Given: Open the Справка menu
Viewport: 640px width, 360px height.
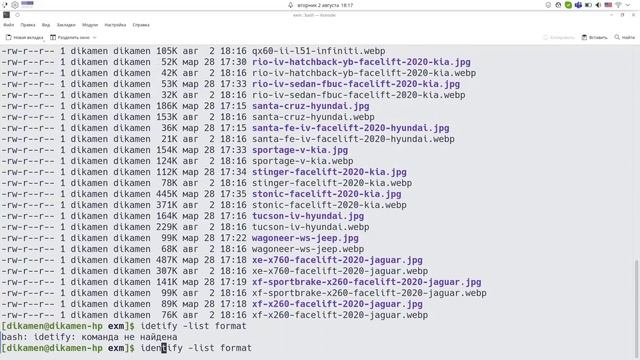Looking at the screenshot, I should point(141,25).
